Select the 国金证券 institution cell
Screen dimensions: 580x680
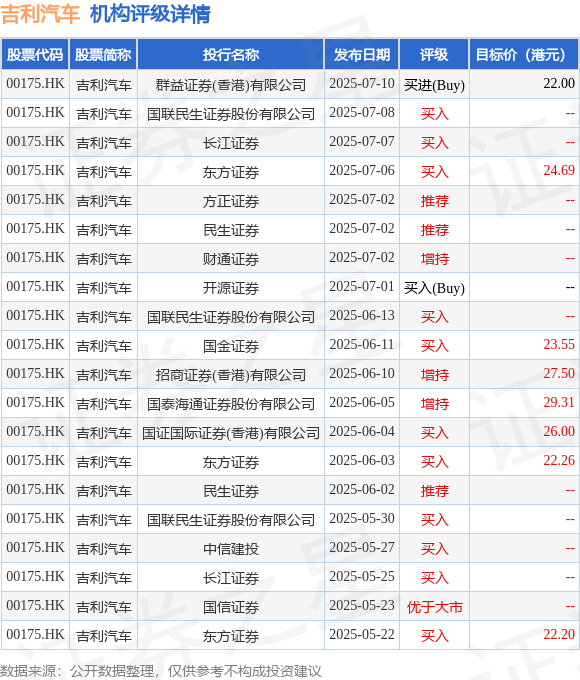(x=231, y=346)
